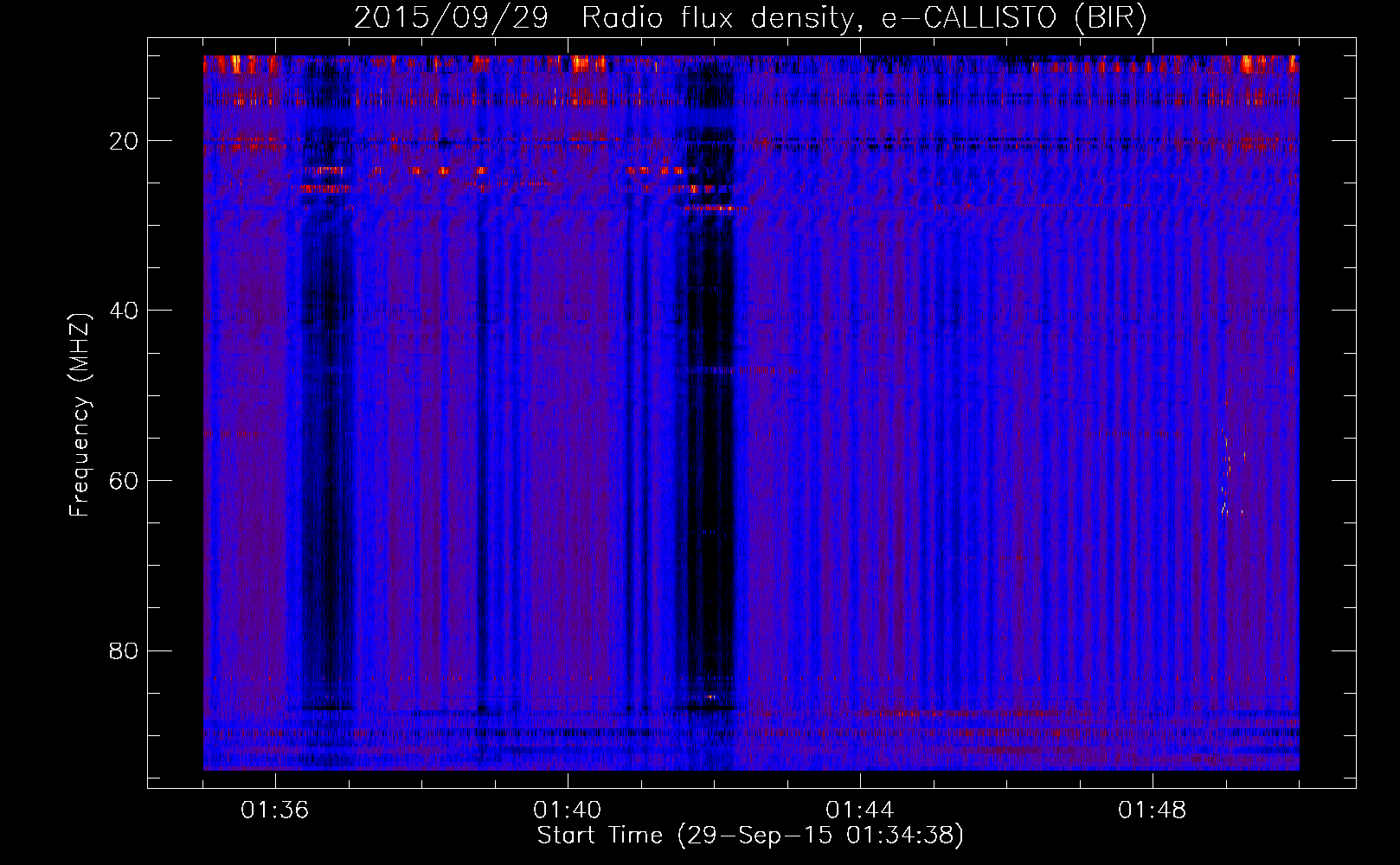Click the 01:36 time tick label
The width and height of the screenshot is (1400, 865).
[275, 811]
